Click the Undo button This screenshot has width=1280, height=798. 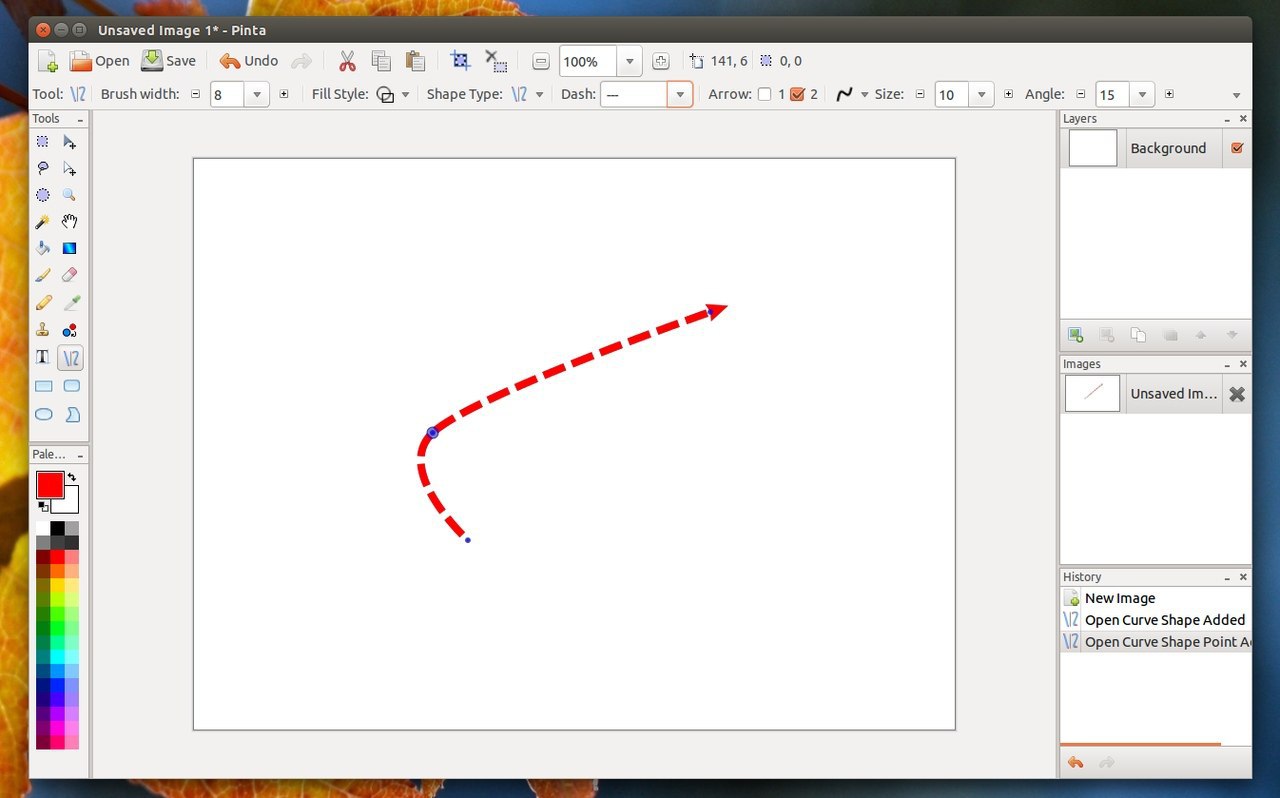tap(249, 61)
